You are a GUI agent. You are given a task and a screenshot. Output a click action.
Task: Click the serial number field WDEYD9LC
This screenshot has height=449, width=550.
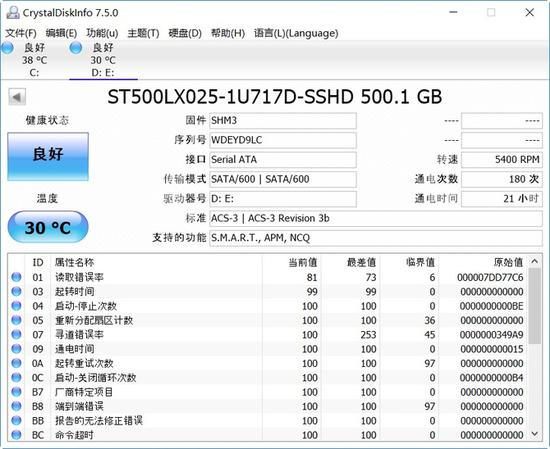tap(283, 140)
